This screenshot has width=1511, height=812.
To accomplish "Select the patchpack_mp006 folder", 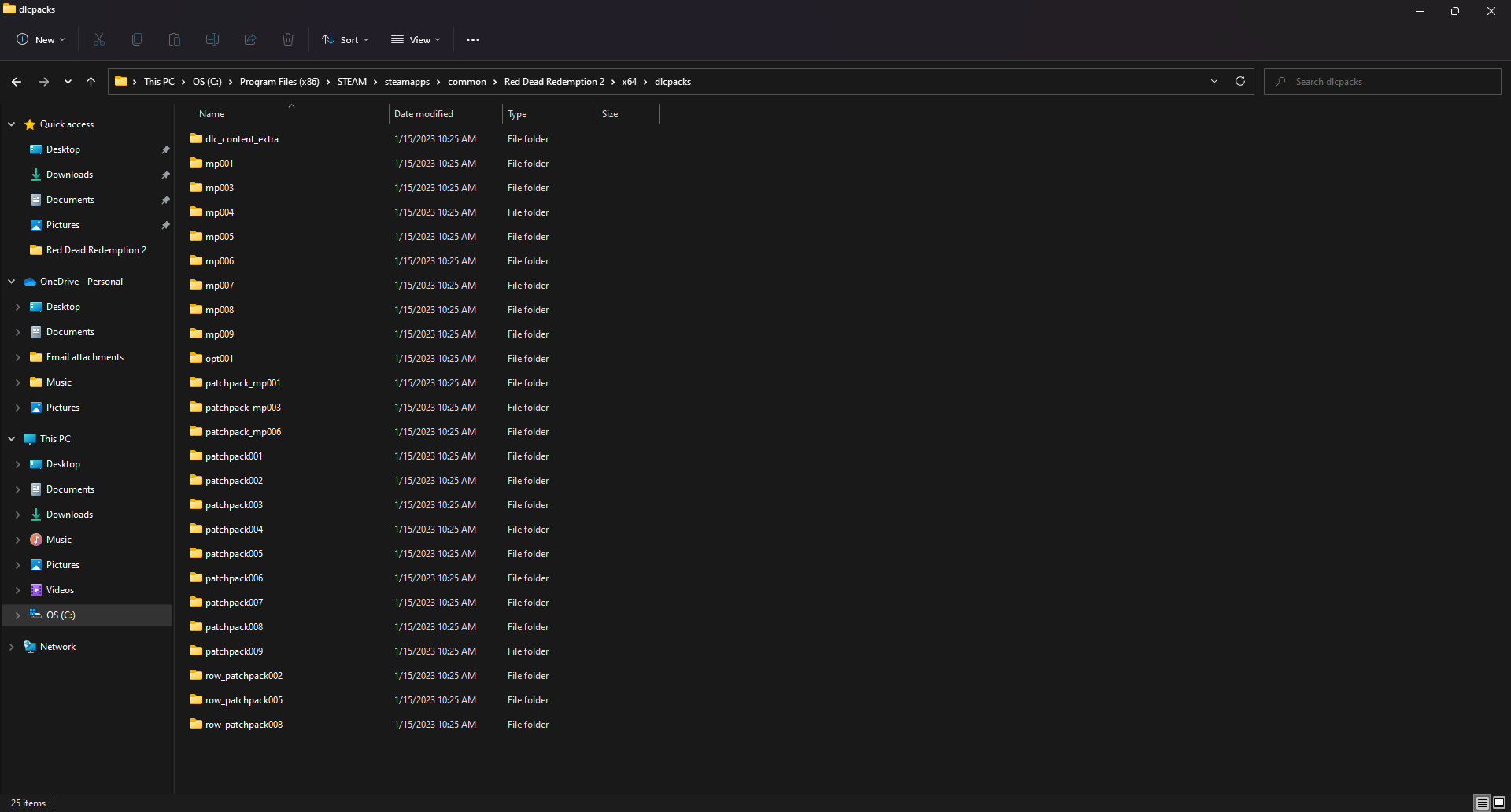I will coord(242,432).
